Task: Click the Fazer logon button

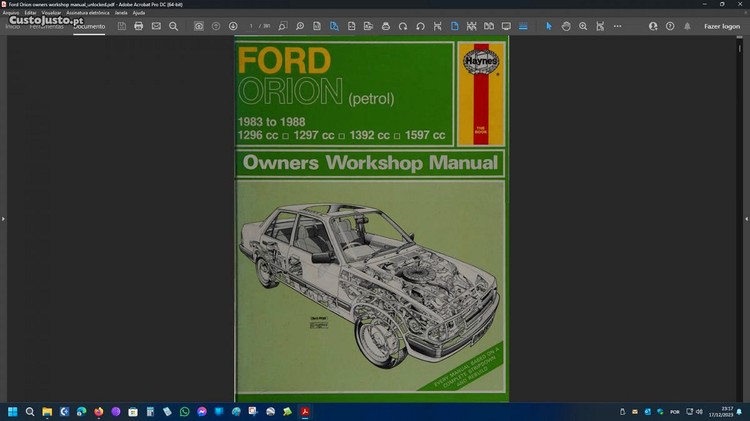Action: click(x=722, y=26)
